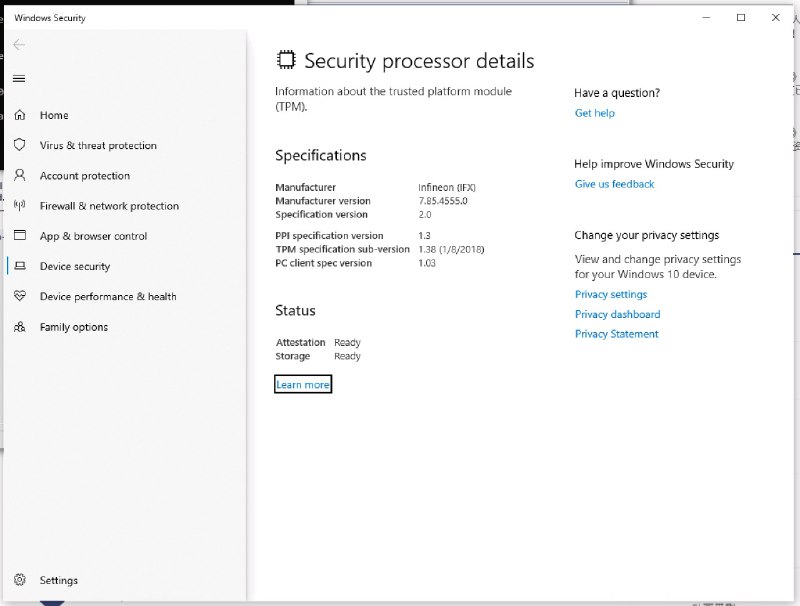The image size is (800, 606).
Task: Open the hamburger navigation menu
Action: click(20, 78)
